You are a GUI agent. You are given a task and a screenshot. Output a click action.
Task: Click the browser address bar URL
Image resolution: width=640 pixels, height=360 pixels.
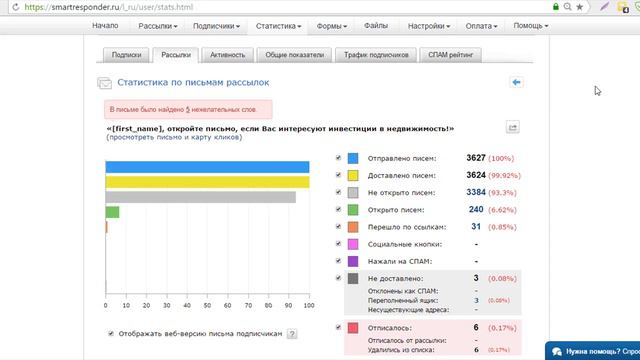(109, 7)
